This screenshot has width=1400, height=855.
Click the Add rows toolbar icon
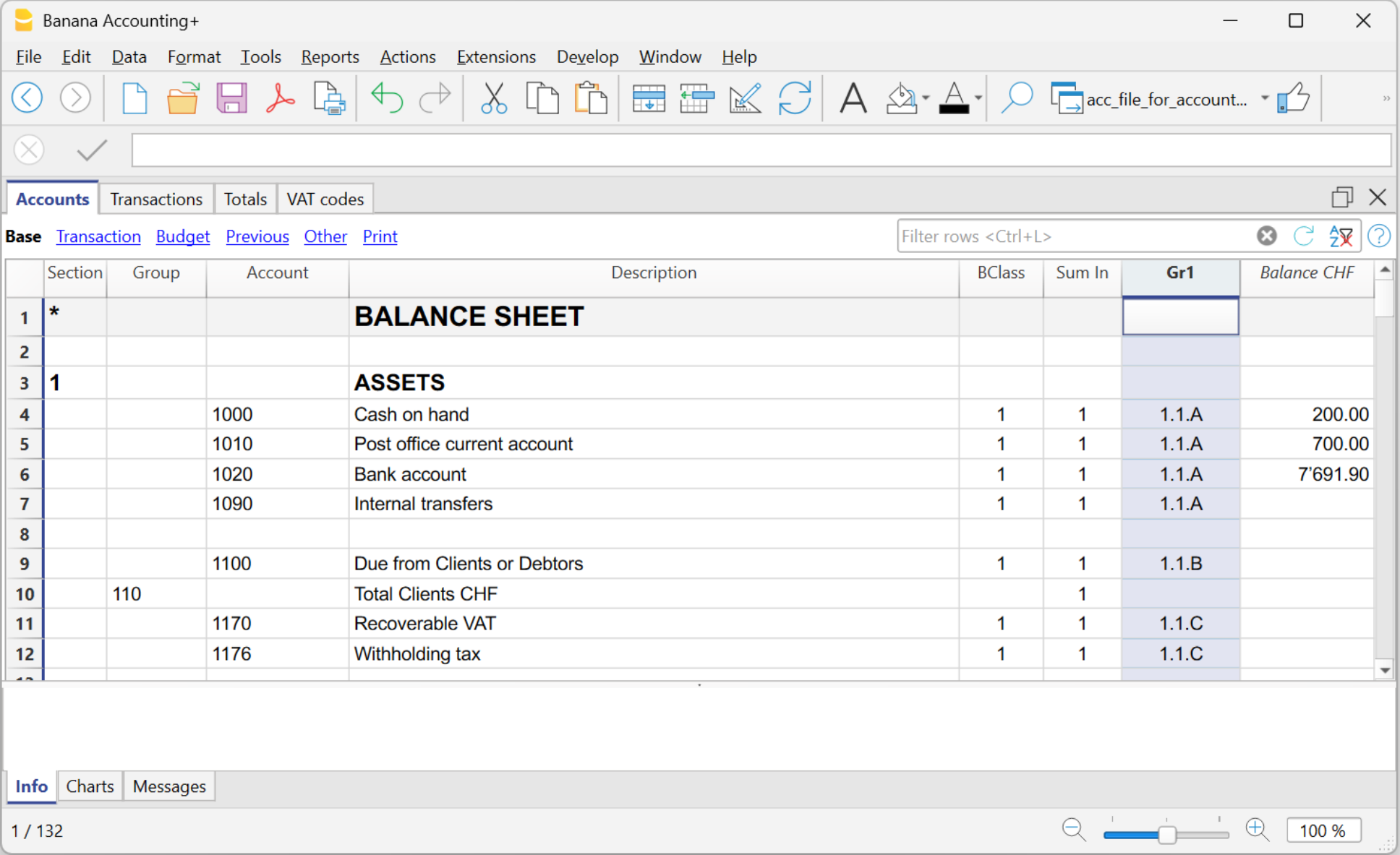(x=649, y=98)
